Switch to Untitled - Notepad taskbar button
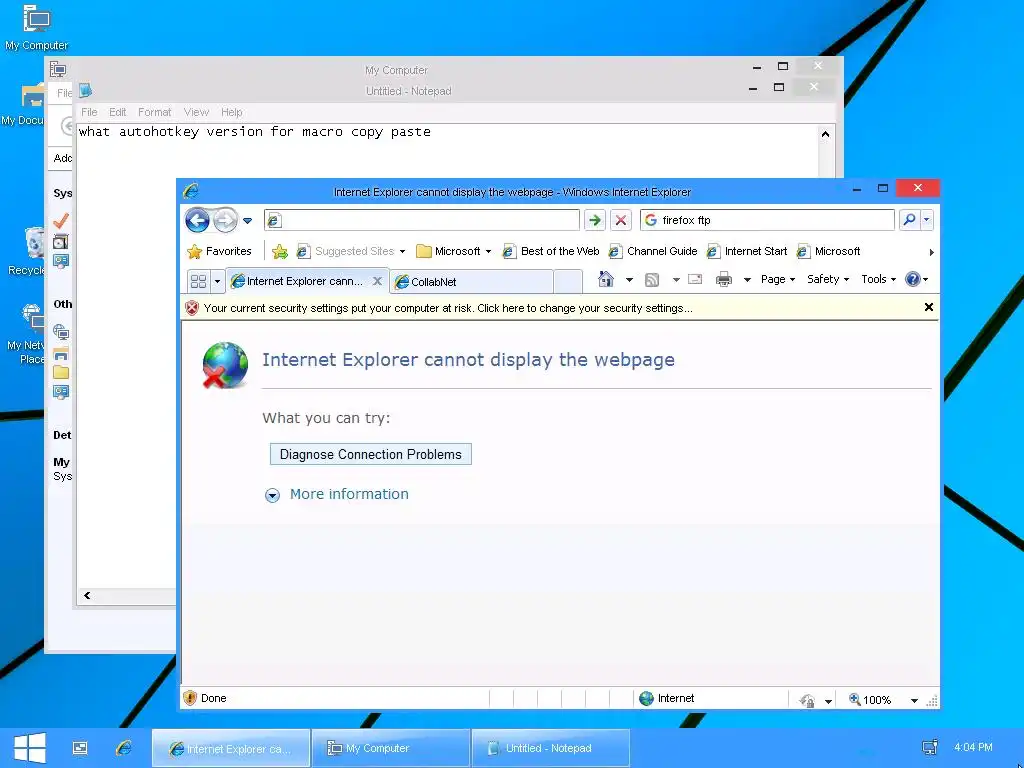The width and height of the screenshot is (1024, 768). click(550, 748)
